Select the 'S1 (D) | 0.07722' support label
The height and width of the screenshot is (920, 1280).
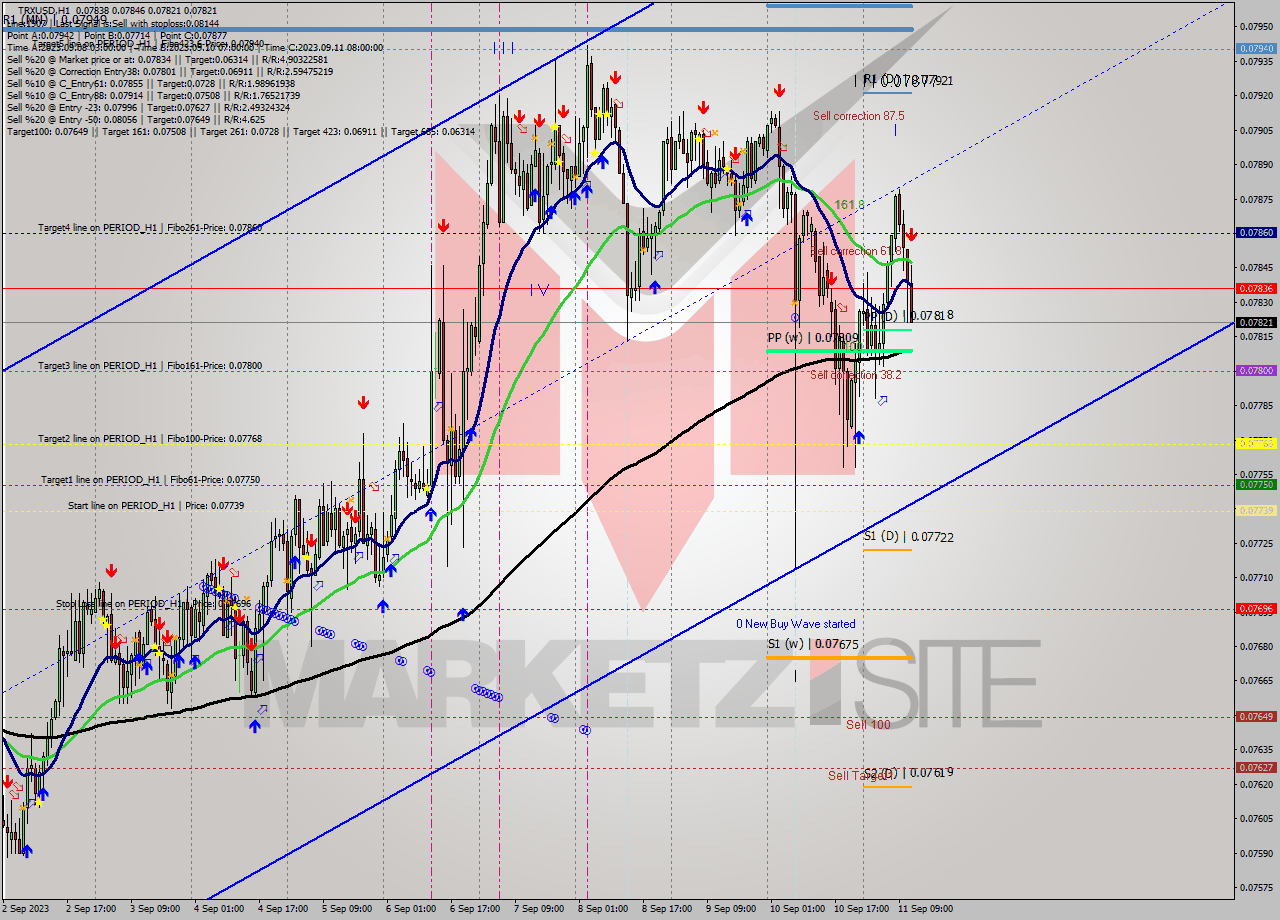pos(908,537)
